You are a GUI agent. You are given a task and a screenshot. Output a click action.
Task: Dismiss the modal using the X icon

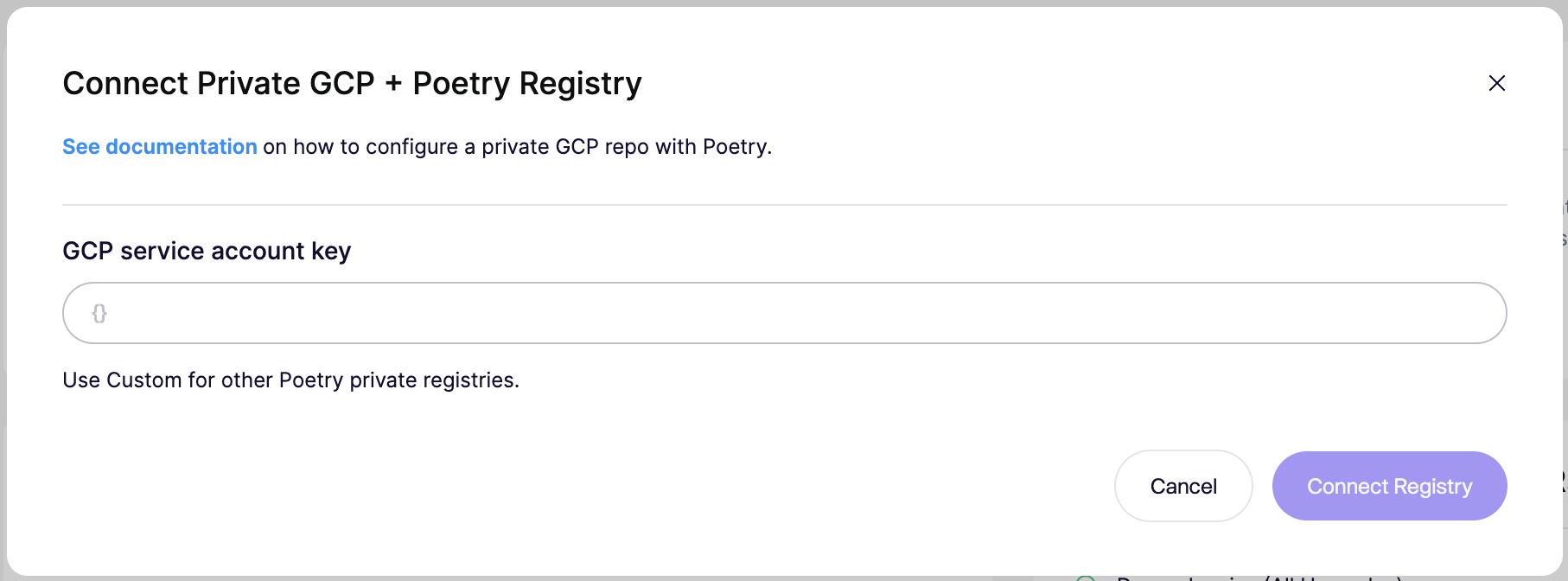coord(1496,83)
